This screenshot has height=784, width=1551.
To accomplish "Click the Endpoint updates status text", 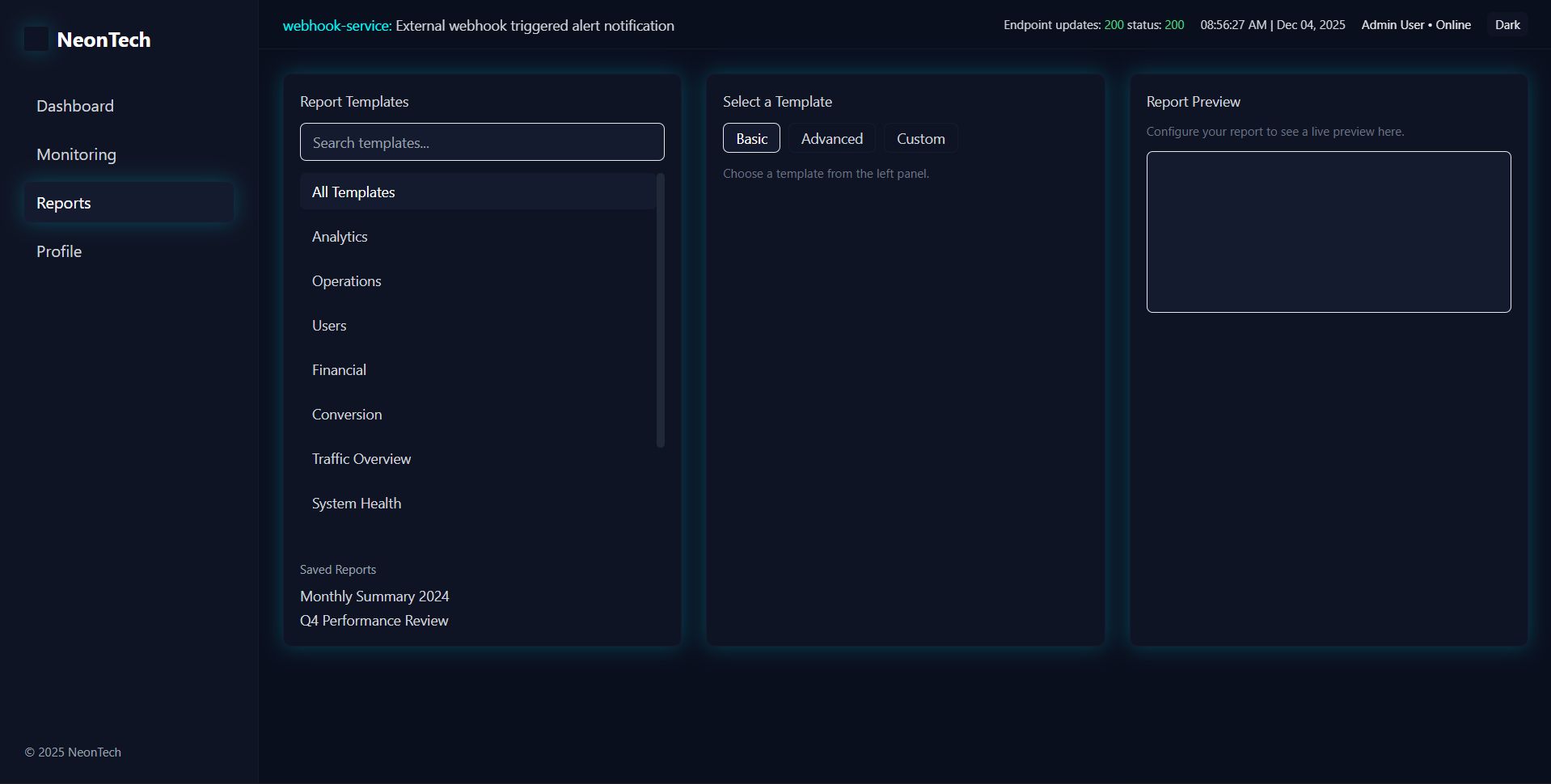I will [x=1094, y=25].
